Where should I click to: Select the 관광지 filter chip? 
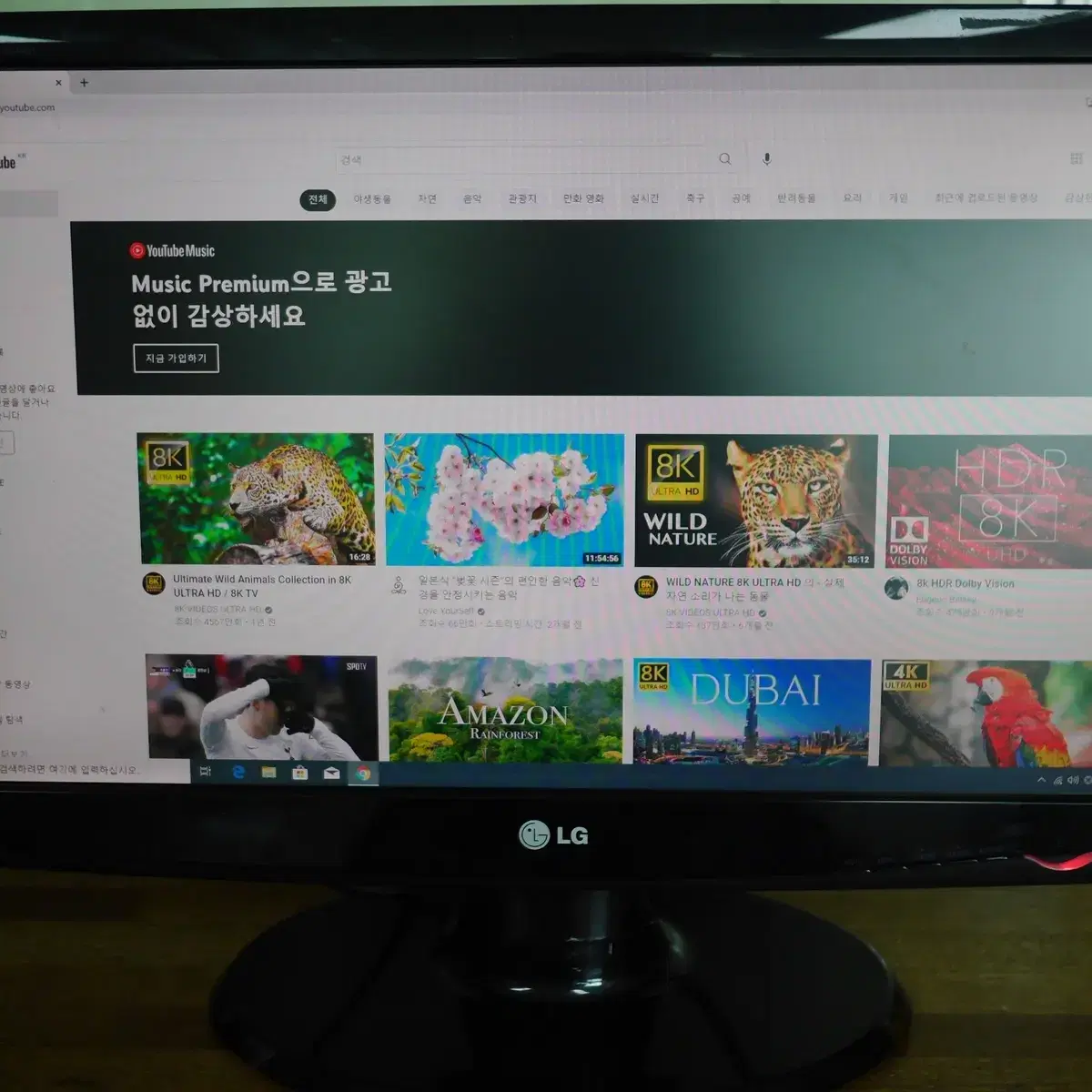522,197
